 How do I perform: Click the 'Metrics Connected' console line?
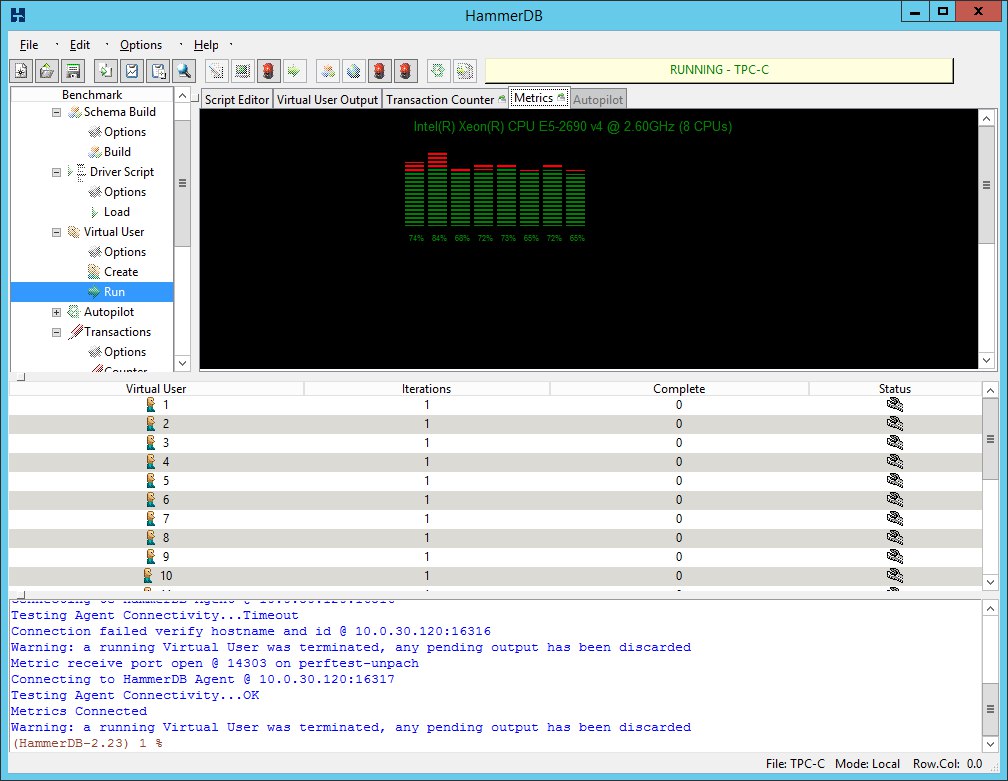(x=78, y=711)
